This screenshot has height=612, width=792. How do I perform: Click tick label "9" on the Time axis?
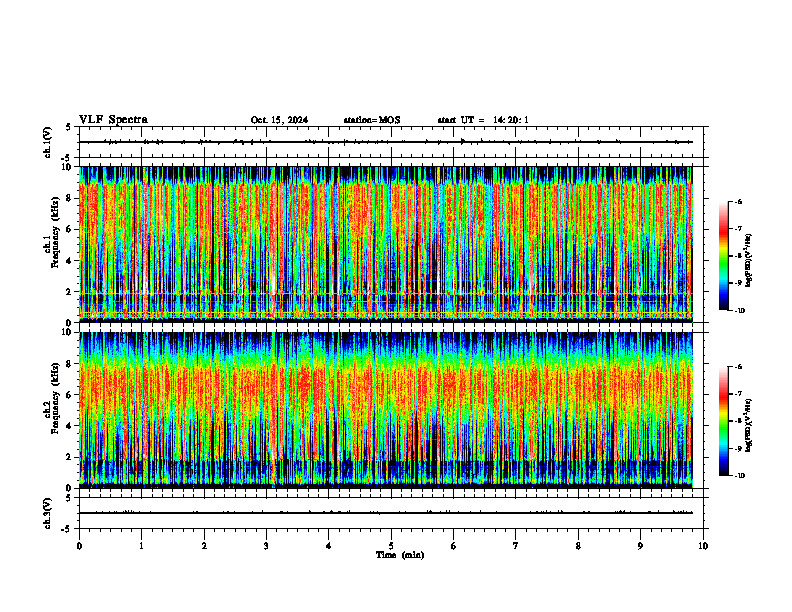click(x=640, y=546)
